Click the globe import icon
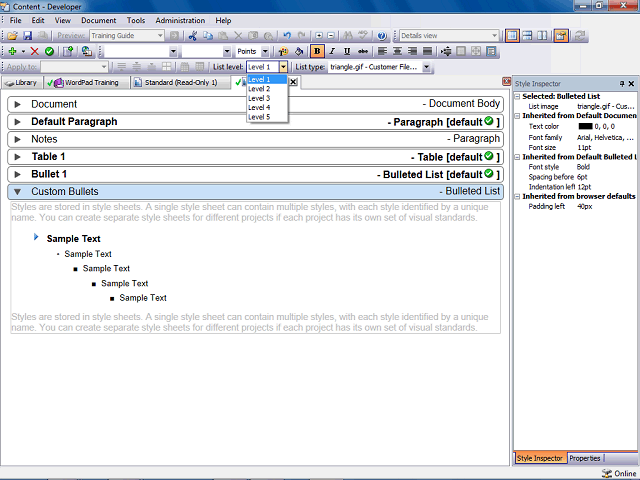Viewport: 640px width, 480px height. tap(87, 51)
